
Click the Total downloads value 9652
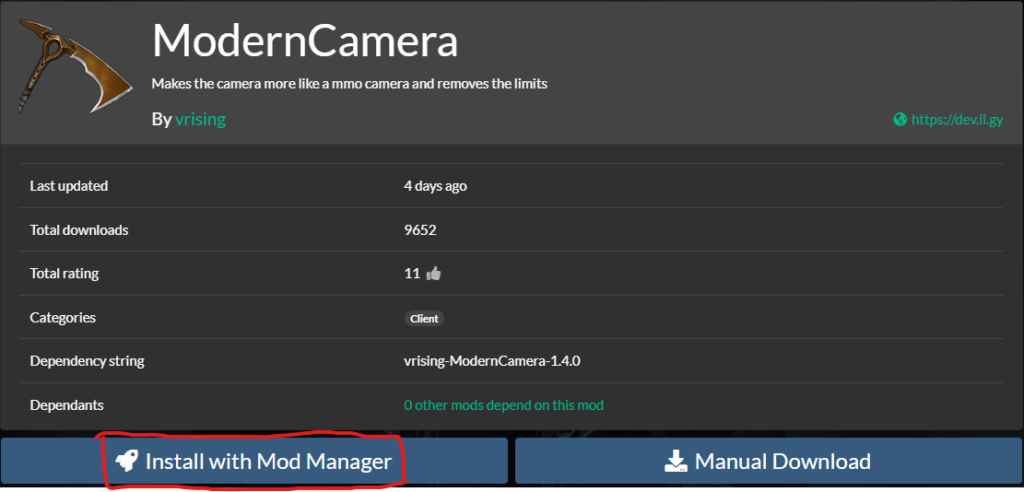pos(421,230)
